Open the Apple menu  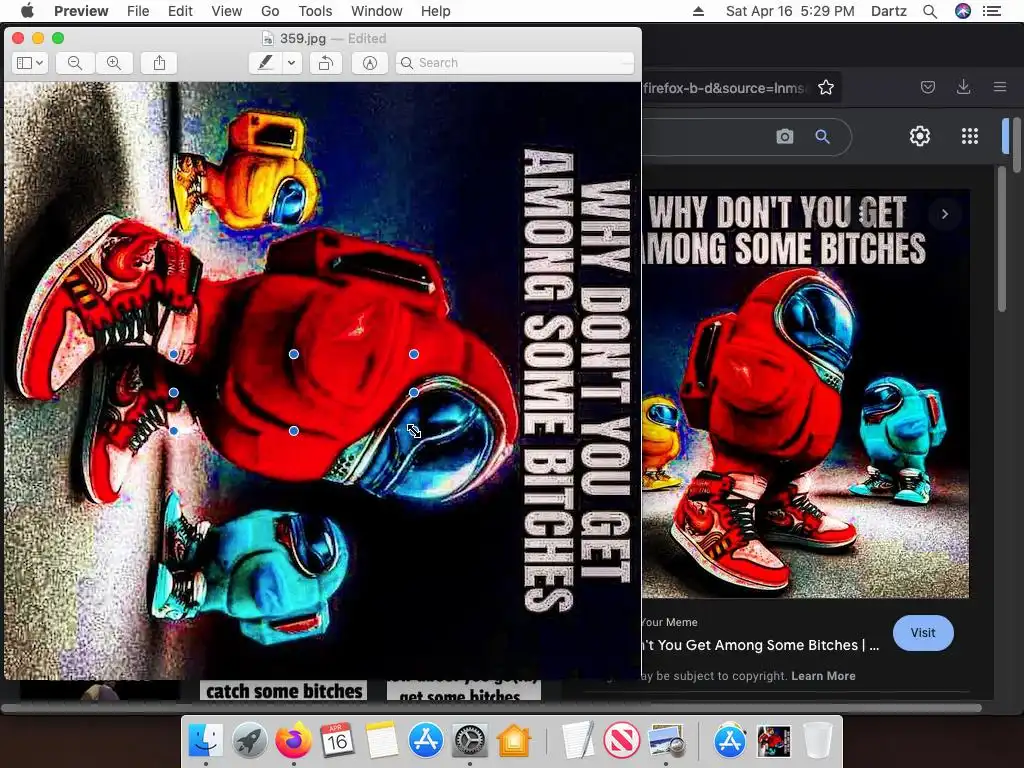click(x=27, y=11)
